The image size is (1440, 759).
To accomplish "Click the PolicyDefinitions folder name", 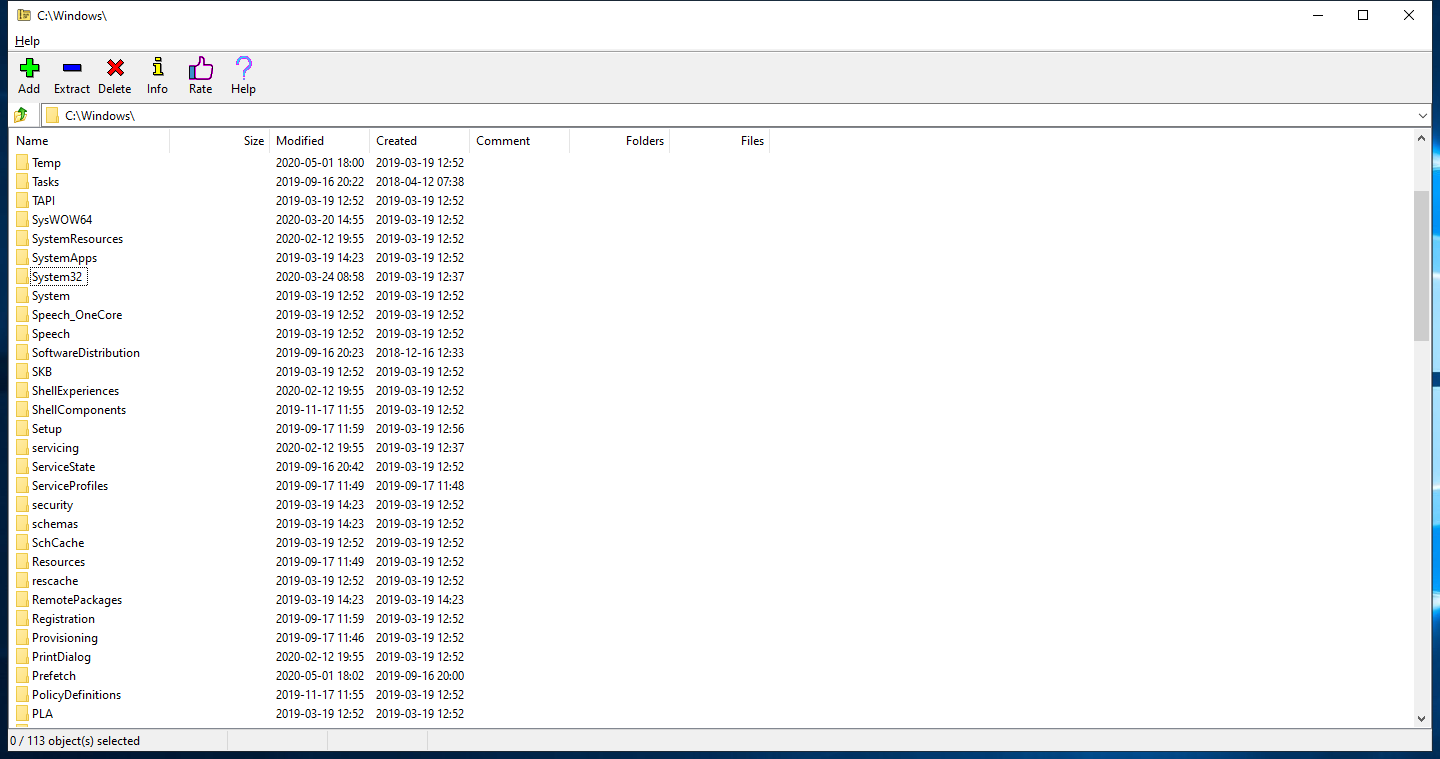I will tap(77, 695).
